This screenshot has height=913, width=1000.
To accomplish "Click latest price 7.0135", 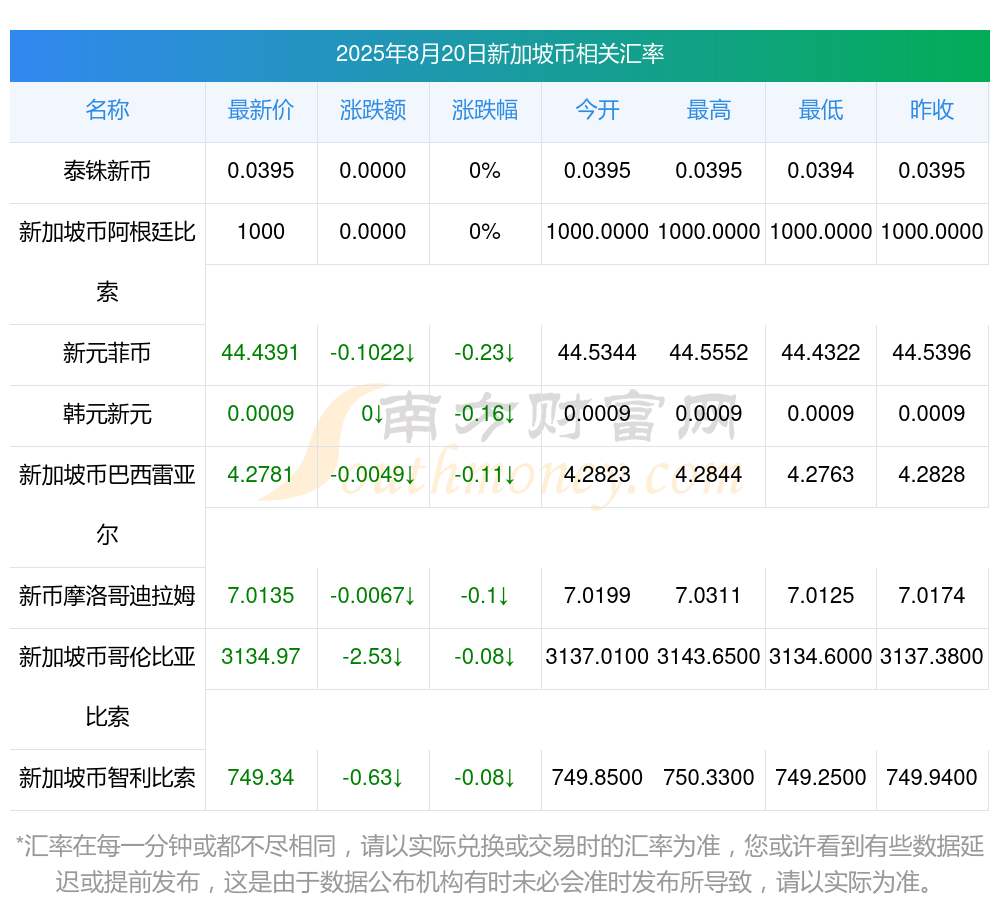I will click(x=260, y=595).
